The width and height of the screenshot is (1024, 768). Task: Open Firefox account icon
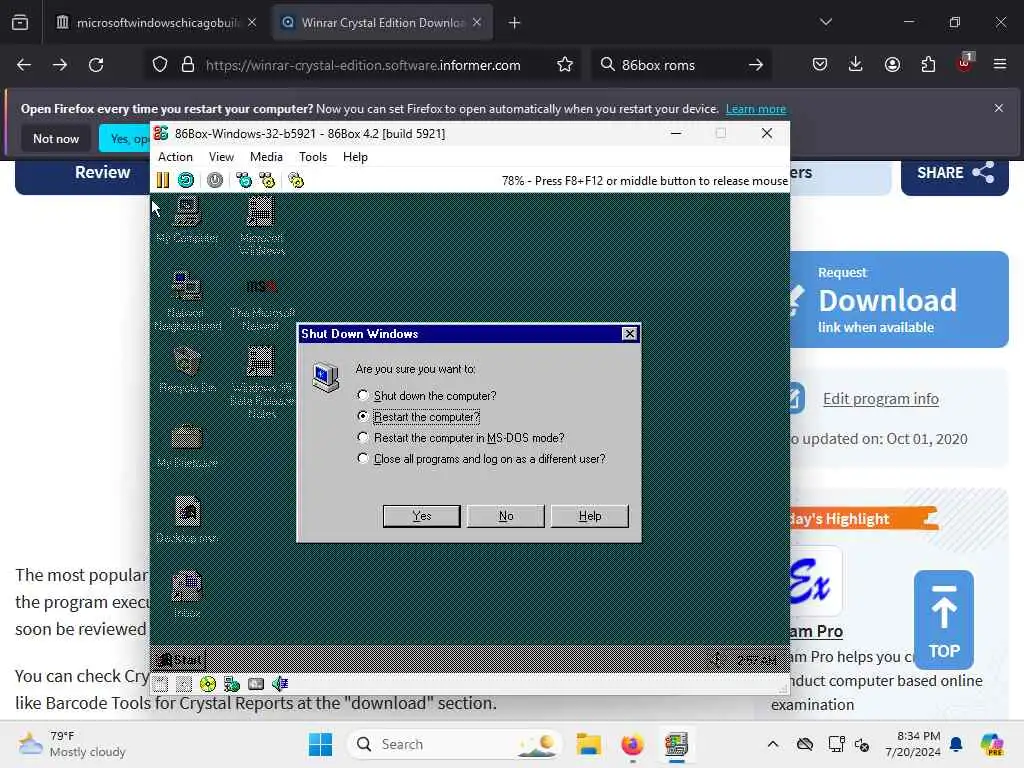[x=892, y=65]
